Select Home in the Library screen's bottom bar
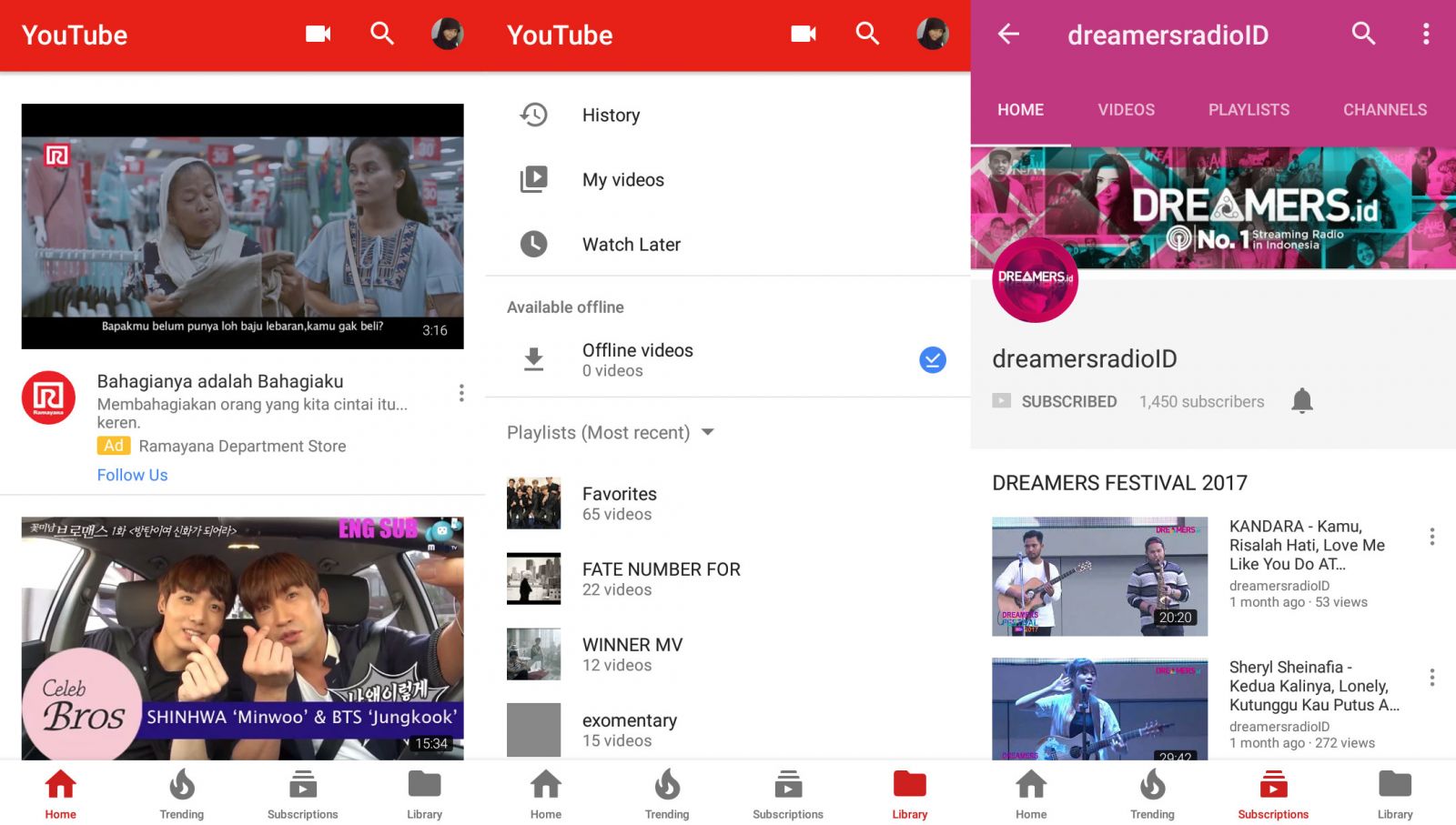 (546, 794)
